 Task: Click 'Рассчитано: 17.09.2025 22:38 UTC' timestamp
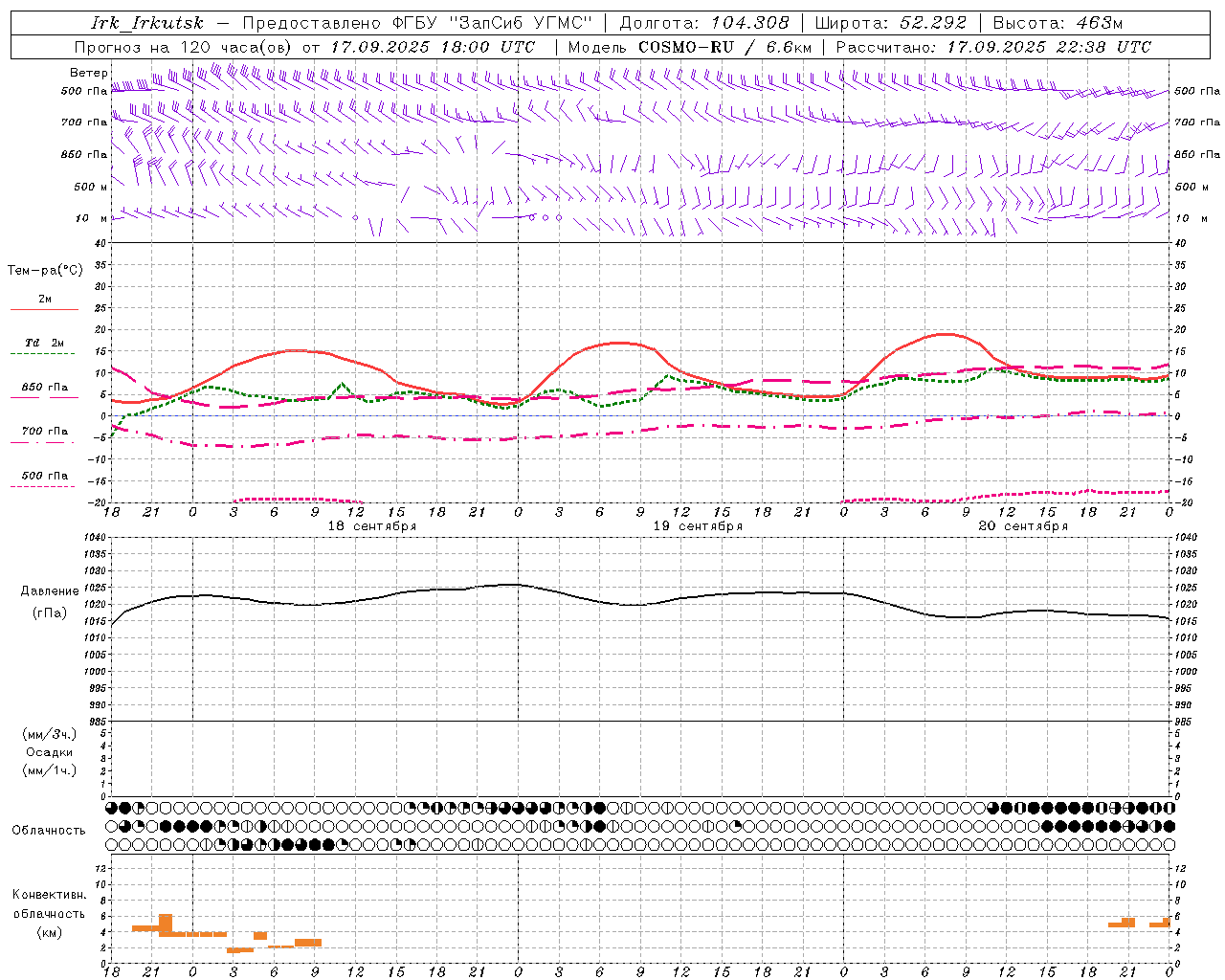tap(993, 47)
